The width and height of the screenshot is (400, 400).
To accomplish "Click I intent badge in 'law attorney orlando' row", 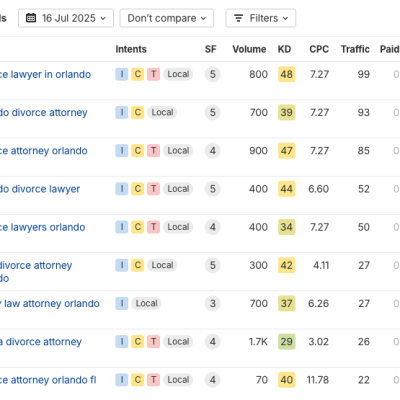I will 122,304.
